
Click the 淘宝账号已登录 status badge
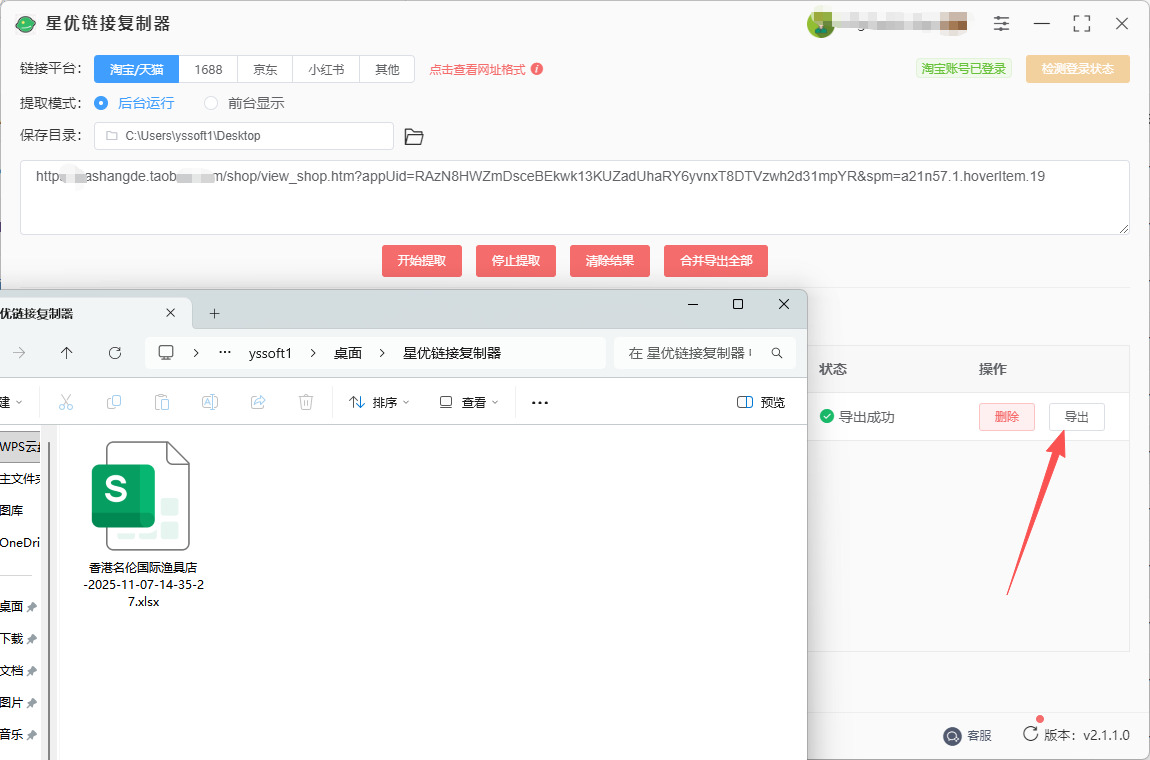click(x=964, y=69)
